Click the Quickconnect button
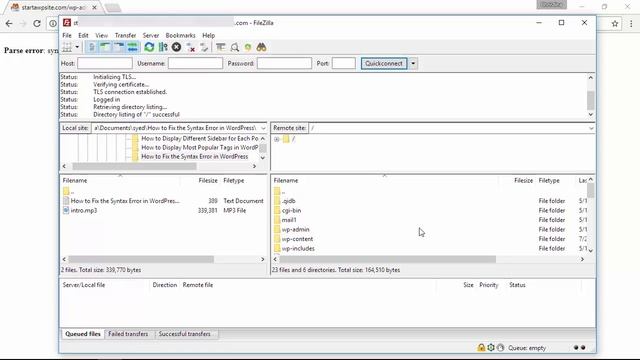Viewport: 640px width, 360px height. point(384,63)
